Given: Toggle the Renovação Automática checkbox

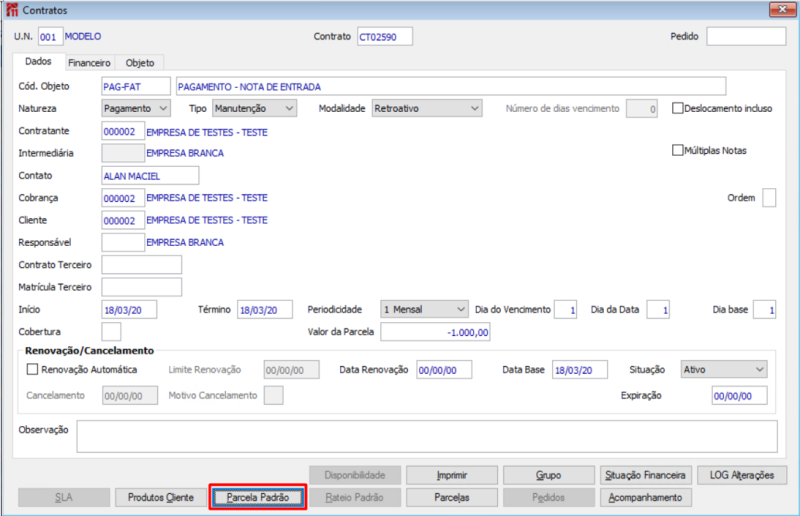Looking at the screenshot, I should click(x=32, y=369).
